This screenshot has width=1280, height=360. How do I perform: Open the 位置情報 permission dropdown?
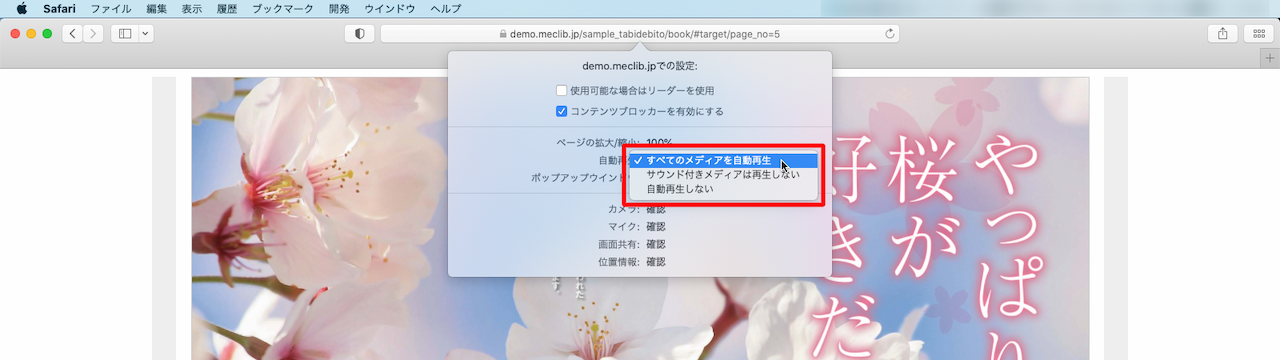pyautogui.click(x=655, y=262)
